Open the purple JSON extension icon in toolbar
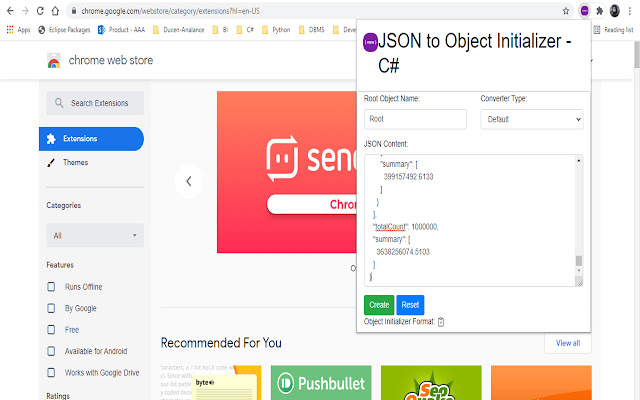 tap(584, 11)
